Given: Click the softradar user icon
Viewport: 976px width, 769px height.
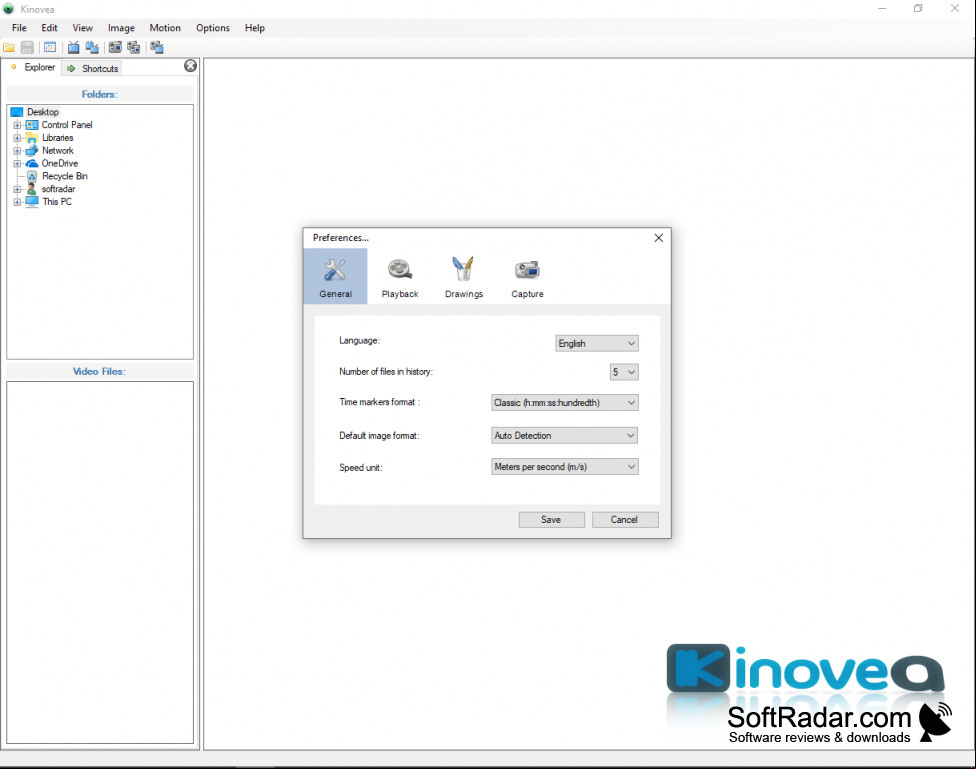Looking at the screenshot, I should [32, 189].
